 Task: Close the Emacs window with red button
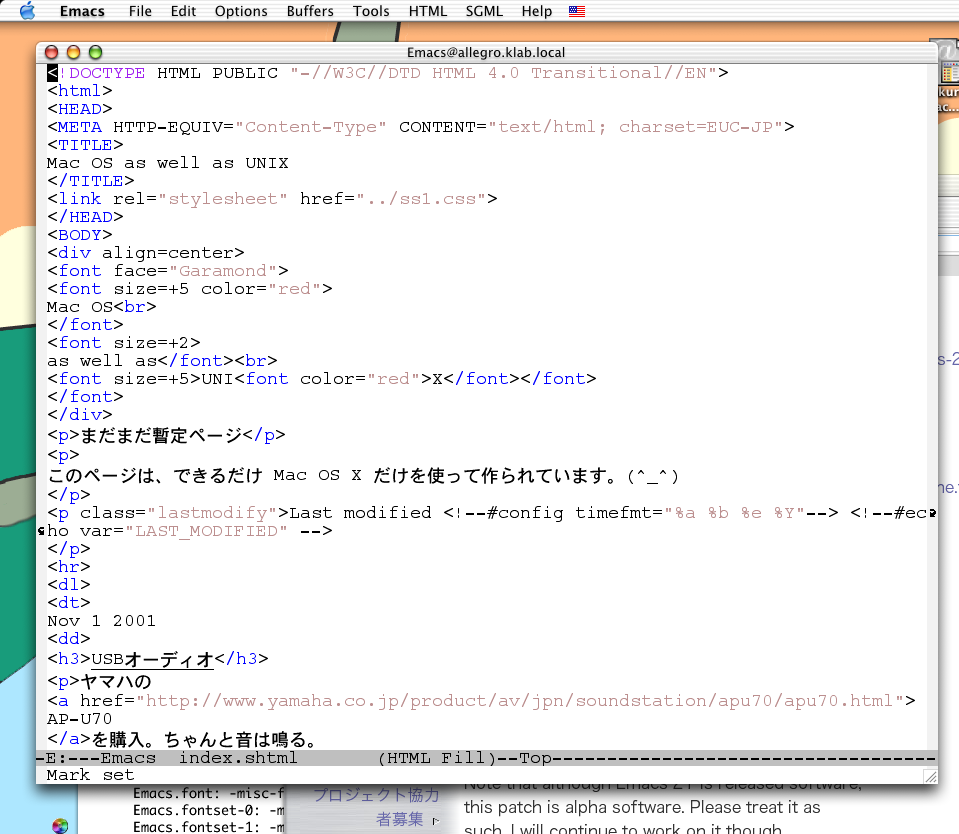click(52, 52)
